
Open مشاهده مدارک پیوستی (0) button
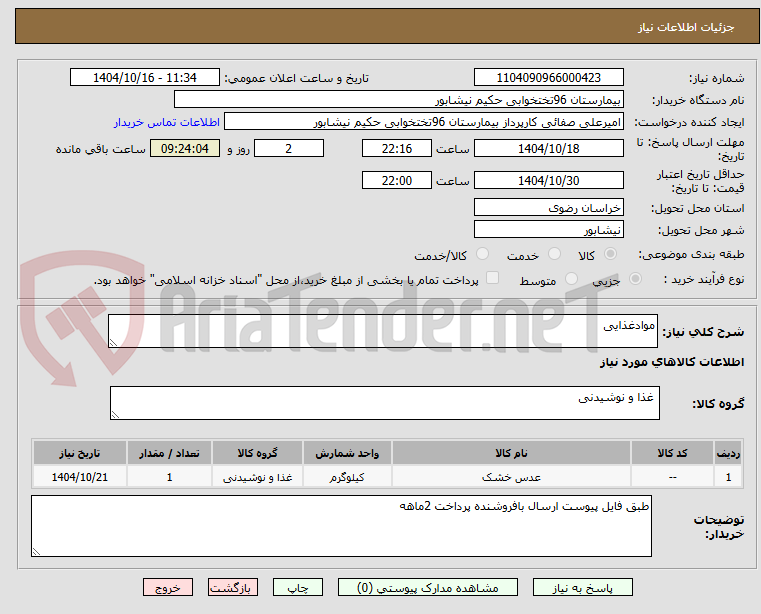[428, 587]
